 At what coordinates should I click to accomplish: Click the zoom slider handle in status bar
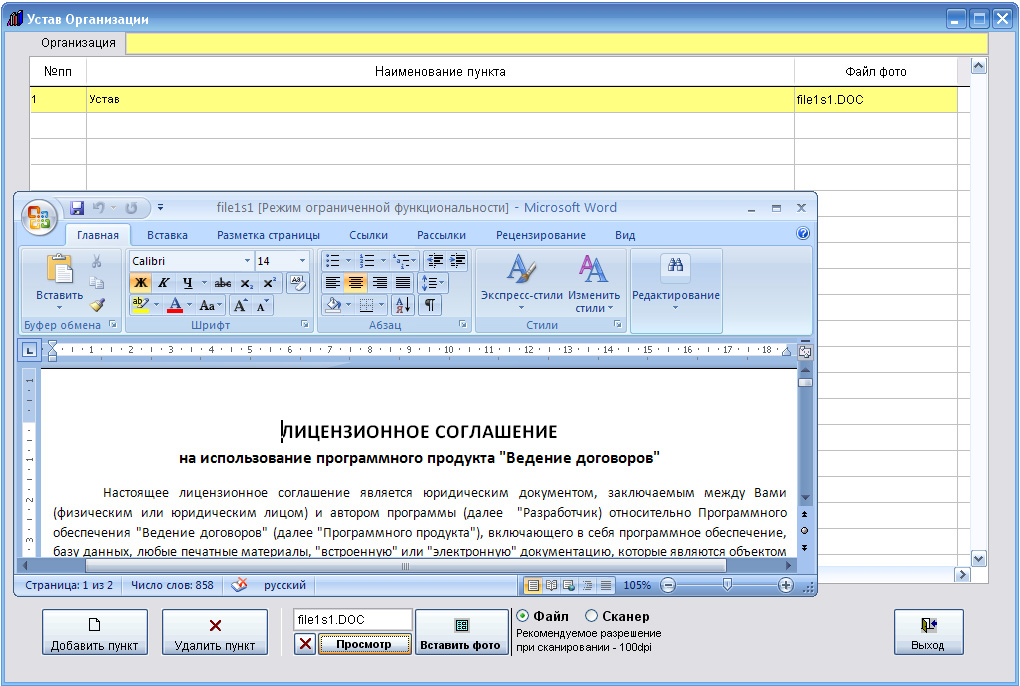pyautogui.click(x=727, y=585)
